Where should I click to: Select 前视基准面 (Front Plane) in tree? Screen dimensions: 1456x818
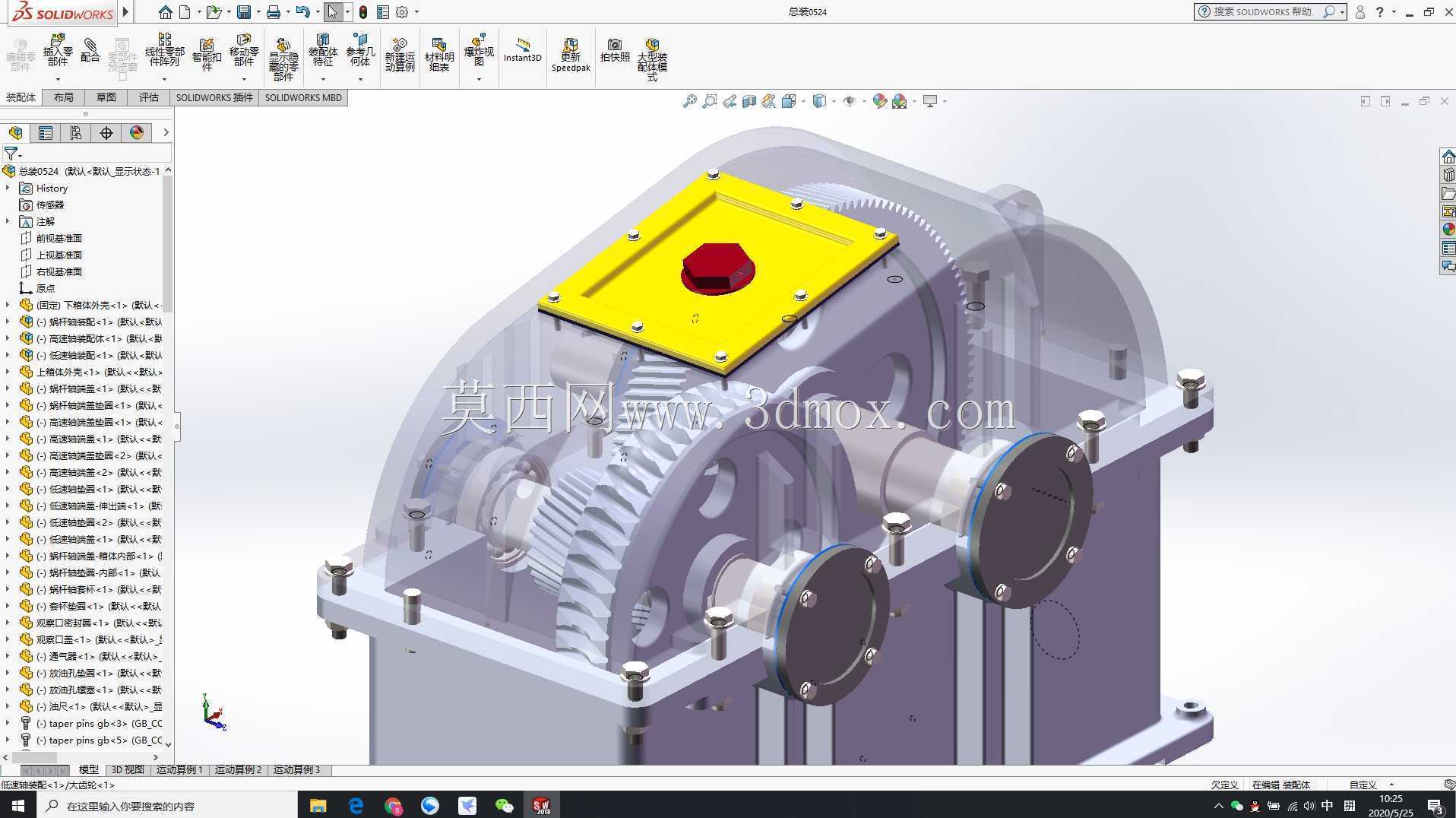point(51,238)
